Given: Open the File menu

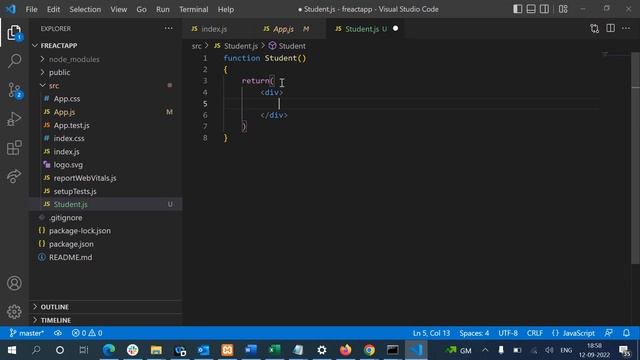Looking at the screenshot, I should 31,9.
